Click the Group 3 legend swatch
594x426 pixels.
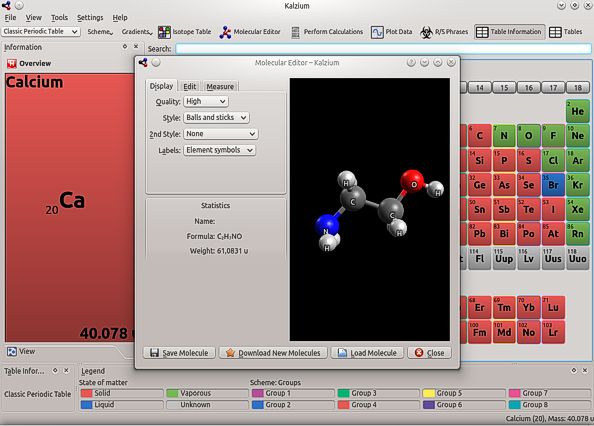coord(344,393)
